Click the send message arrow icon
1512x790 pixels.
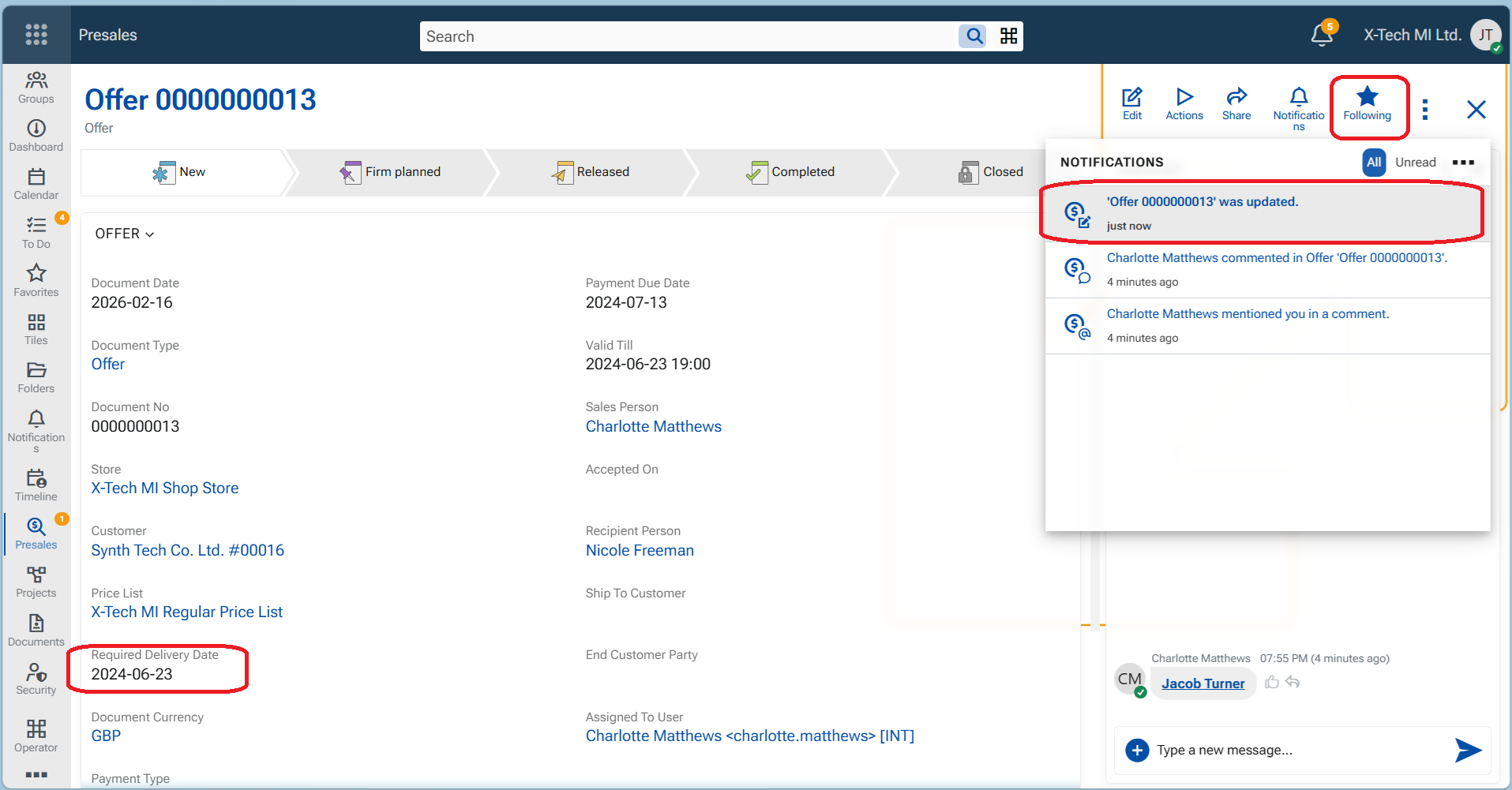point(1467,750)
